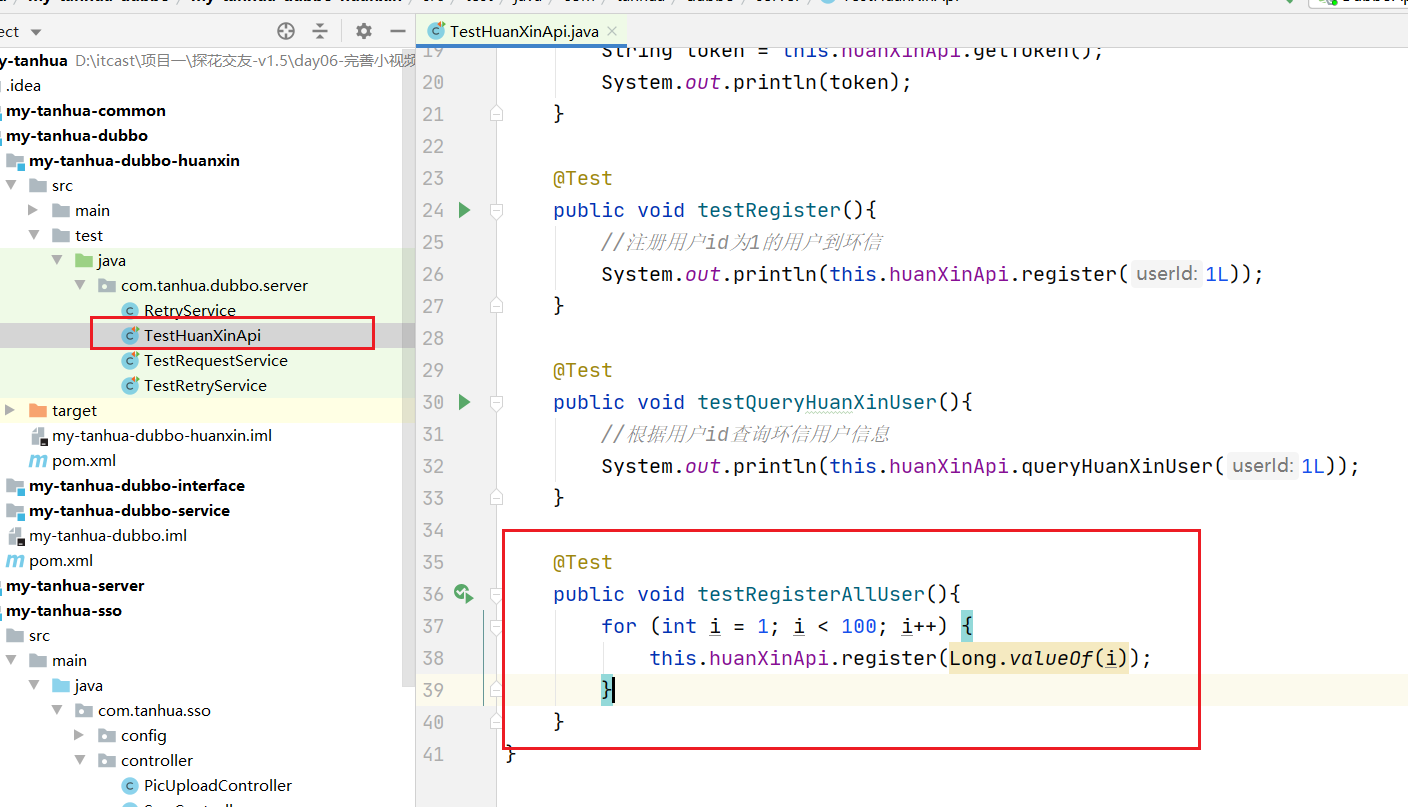Run testQueryHuanXinUser via the gutter run icon

click(x=464, y=402)
